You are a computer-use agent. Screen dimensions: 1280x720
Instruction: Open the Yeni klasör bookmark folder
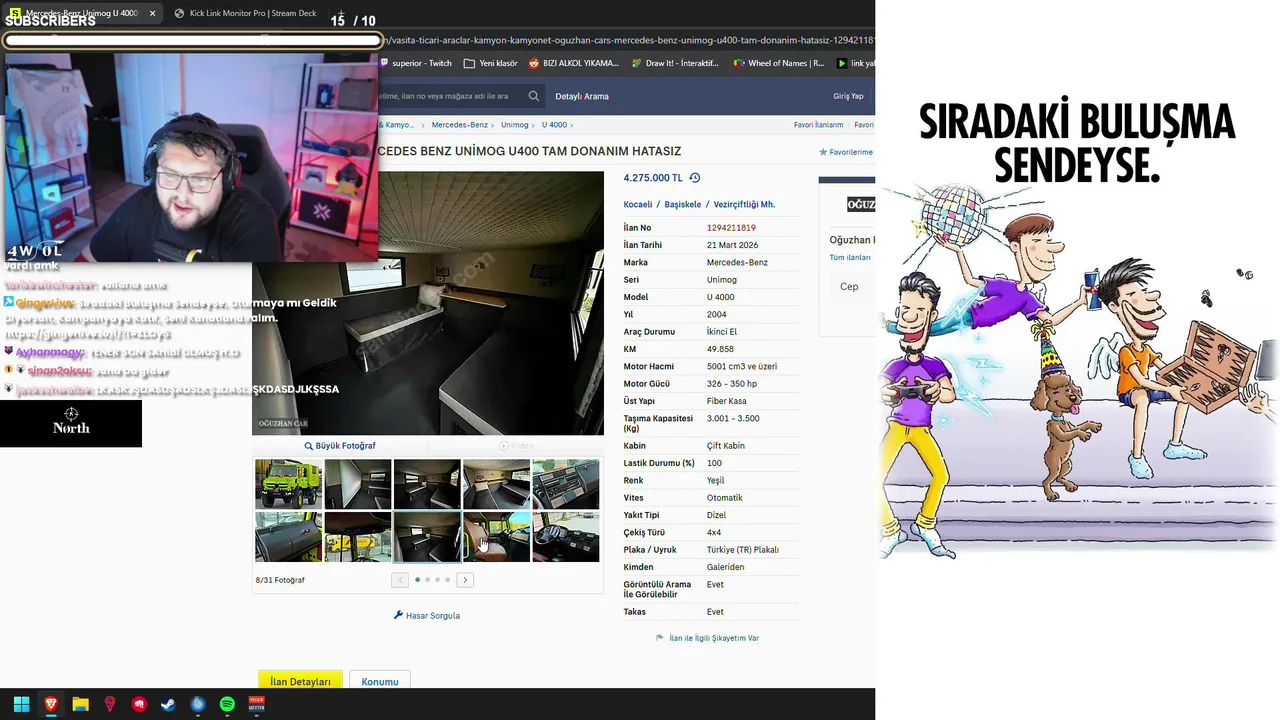pos(491,63)
